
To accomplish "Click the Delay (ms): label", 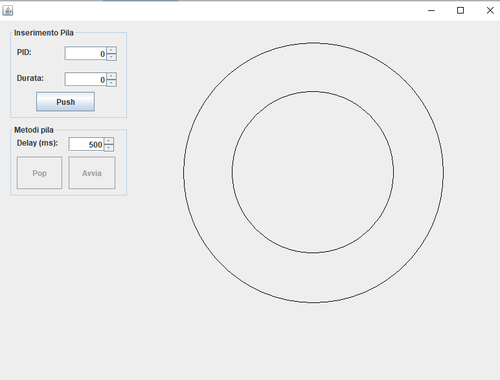I will (37, 143).
